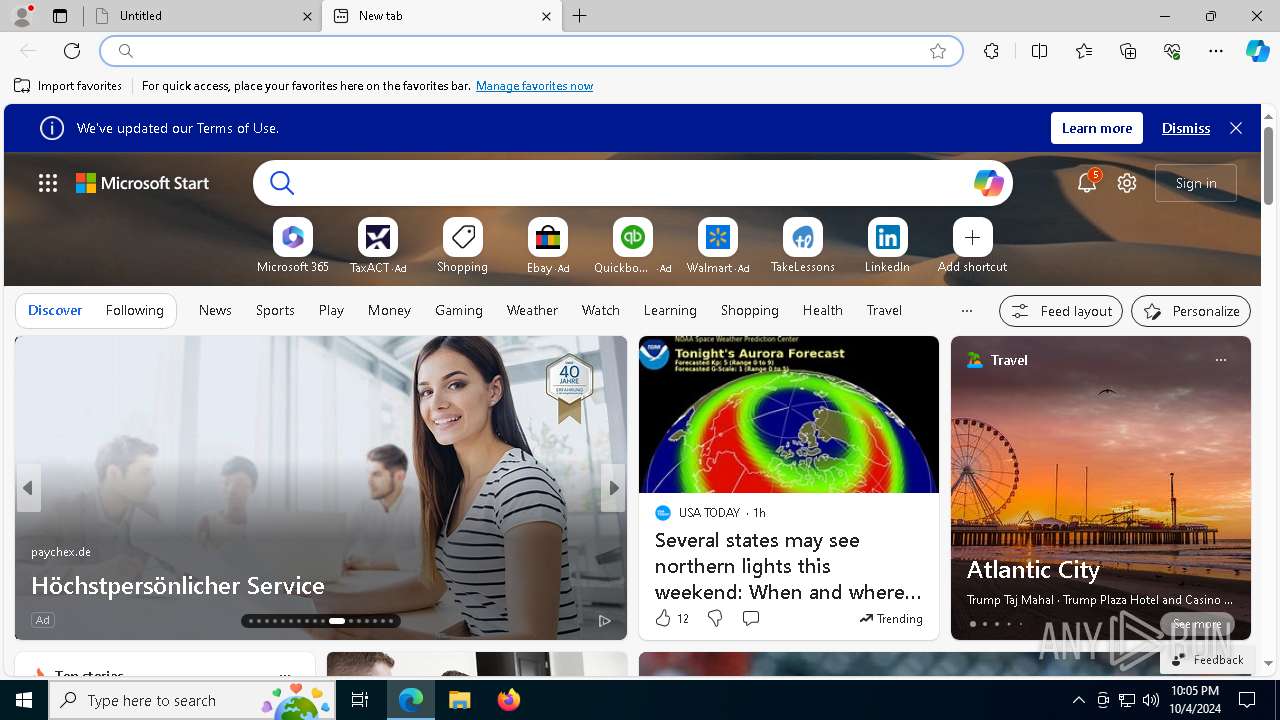Open the Atlantic City travel card

coord(1101,488)
